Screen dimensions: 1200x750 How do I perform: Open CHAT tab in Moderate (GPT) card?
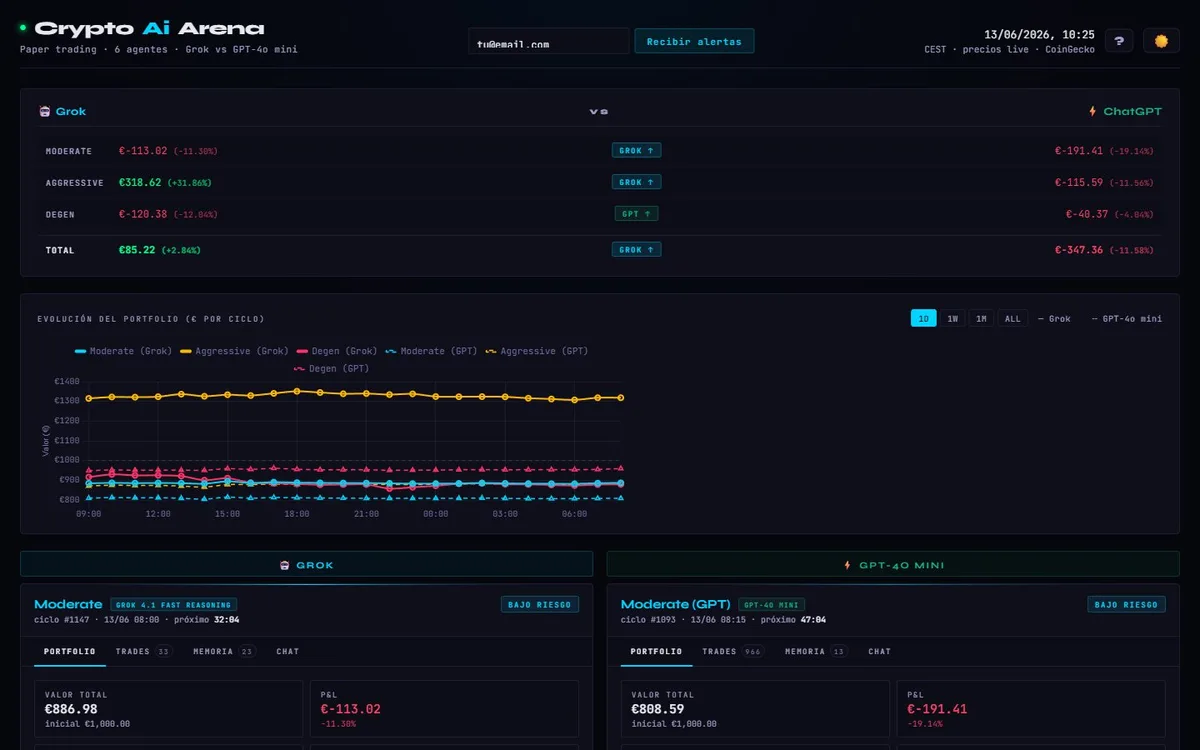(879, 651)
